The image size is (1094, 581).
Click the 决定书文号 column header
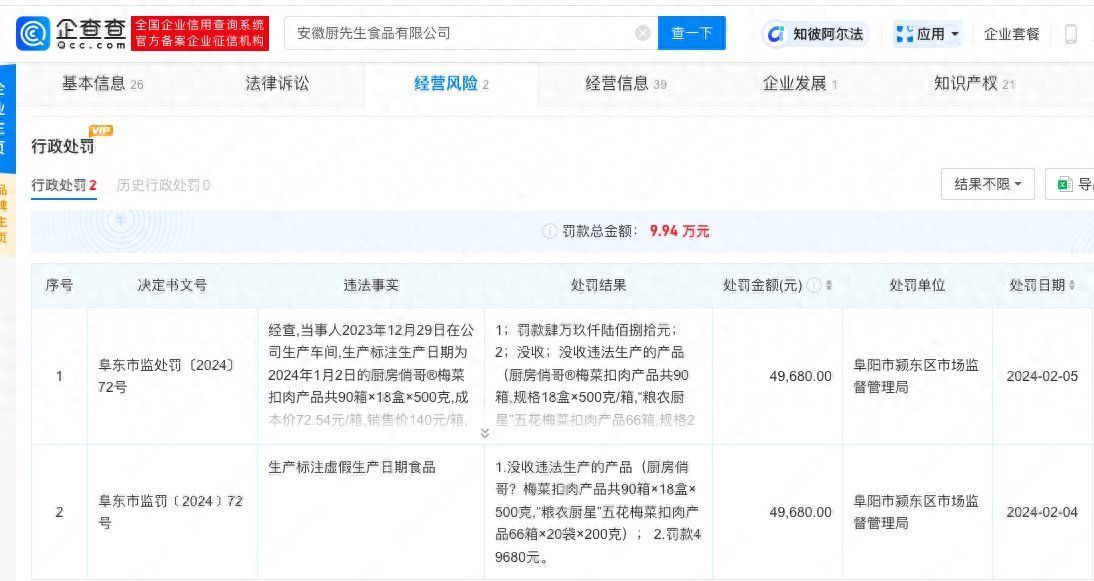[x=172, y=285]
